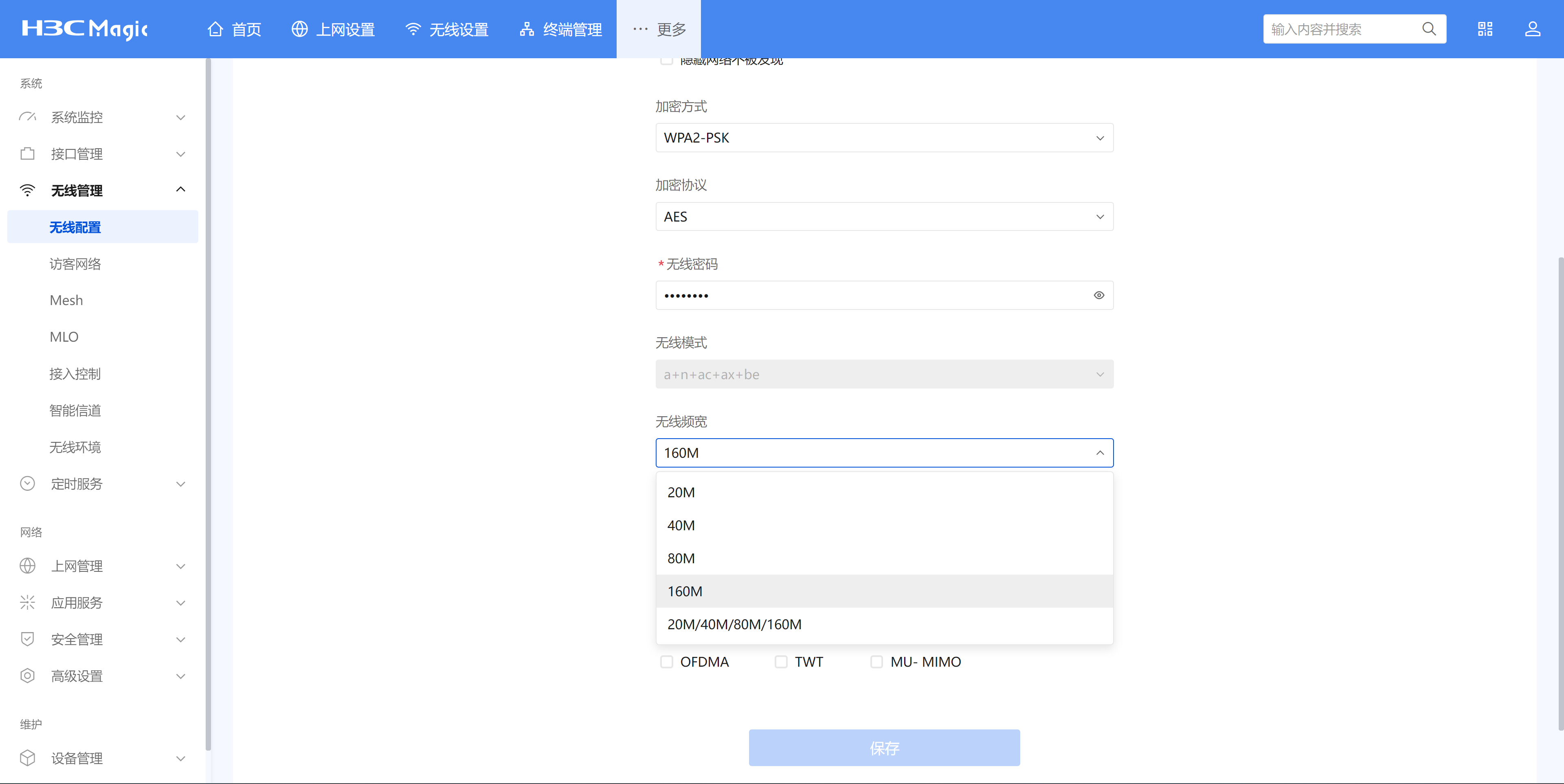Click the home icon beside 首页

tap(215, 29)
